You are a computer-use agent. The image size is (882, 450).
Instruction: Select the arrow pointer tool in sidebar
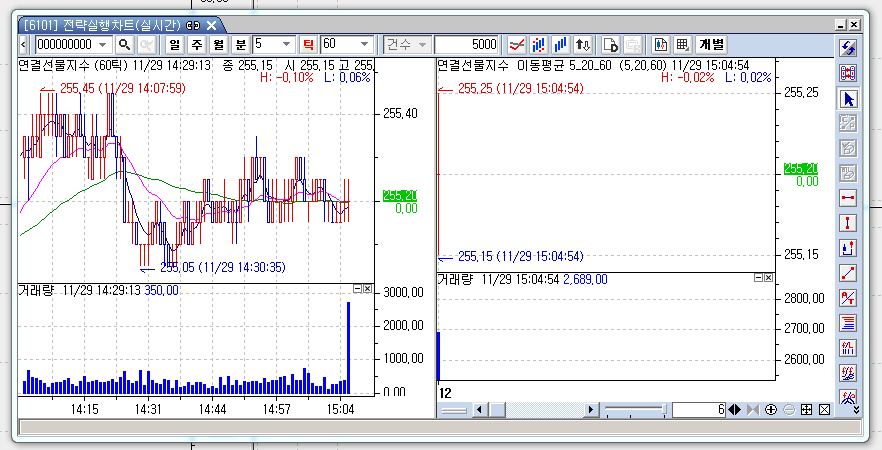coord(848,99)
